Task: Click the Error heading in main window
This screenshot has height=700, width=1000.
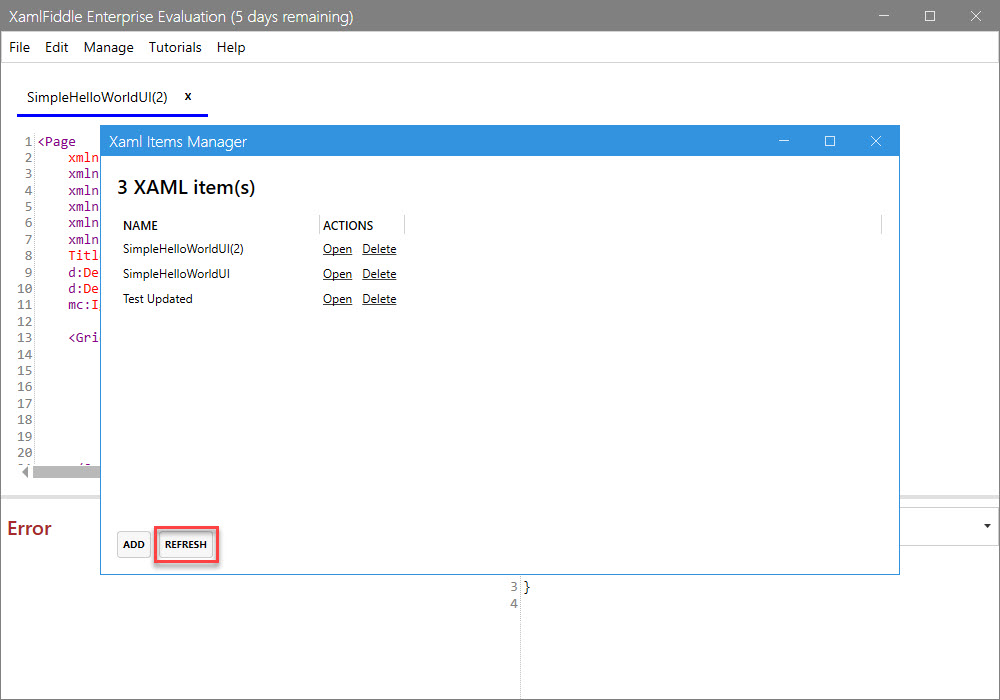Action: tap(29, 529)
